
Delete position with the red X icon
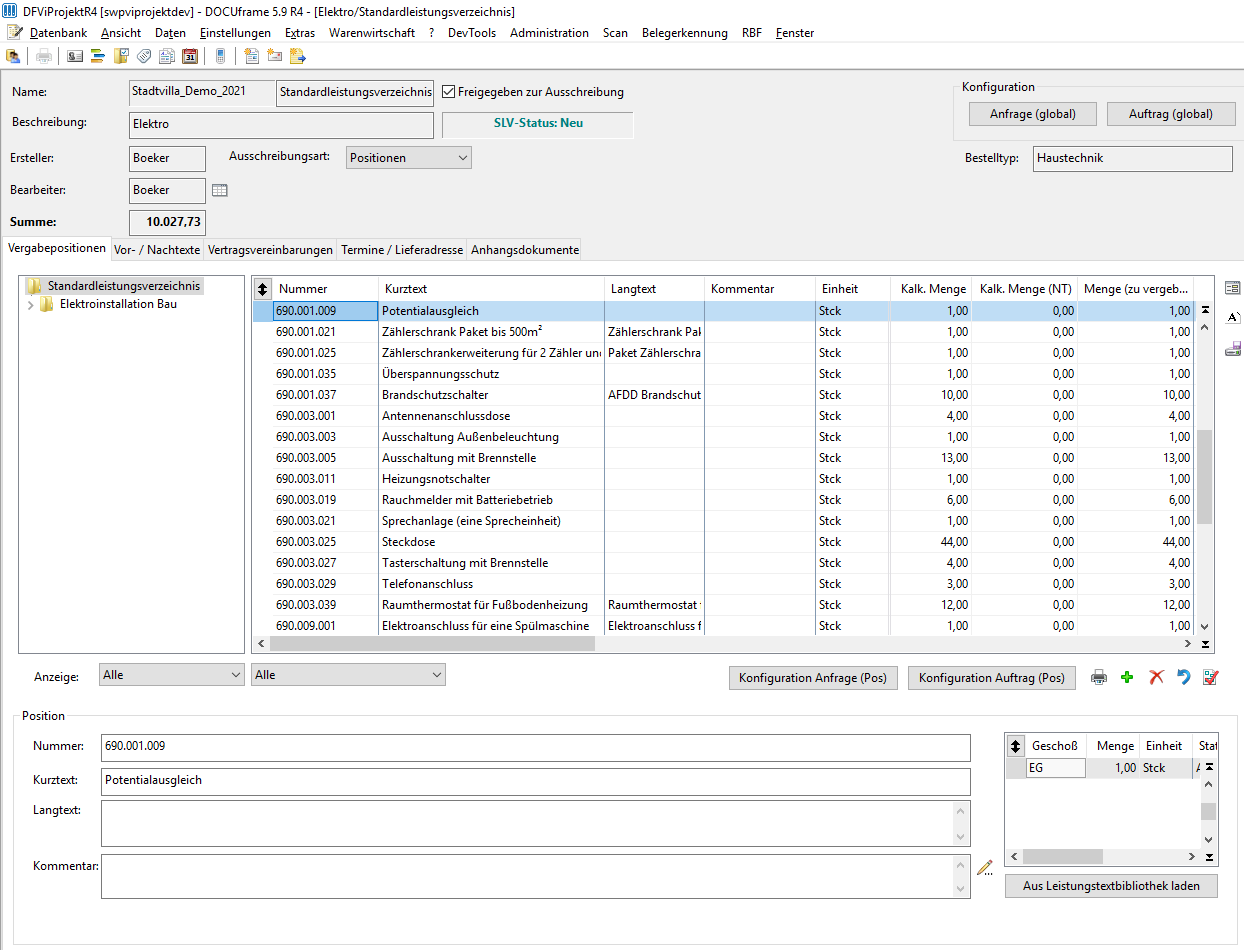point(1156,678)
